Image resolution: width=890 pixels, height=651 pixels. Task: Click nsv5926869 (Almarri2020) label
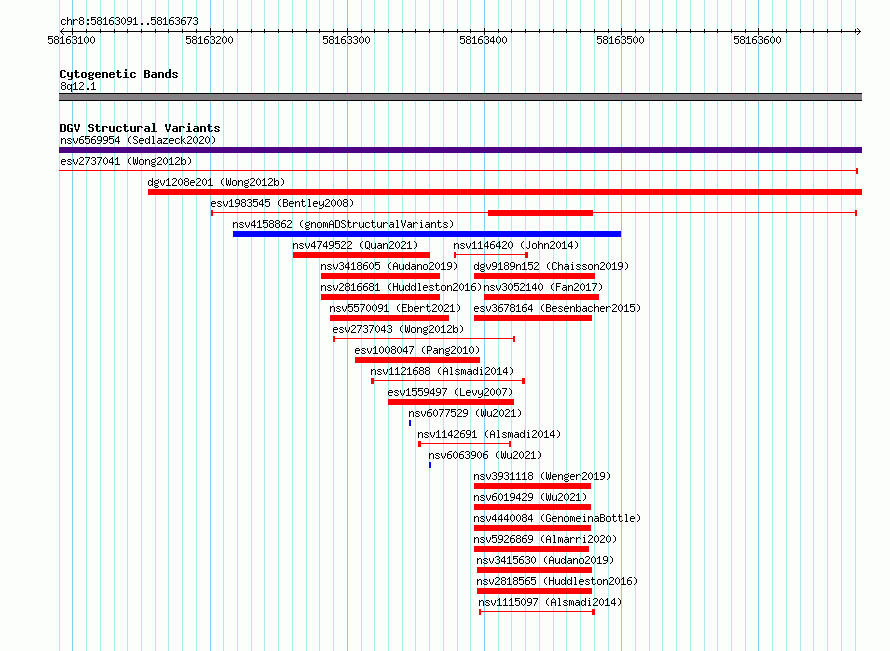(545, 539)
